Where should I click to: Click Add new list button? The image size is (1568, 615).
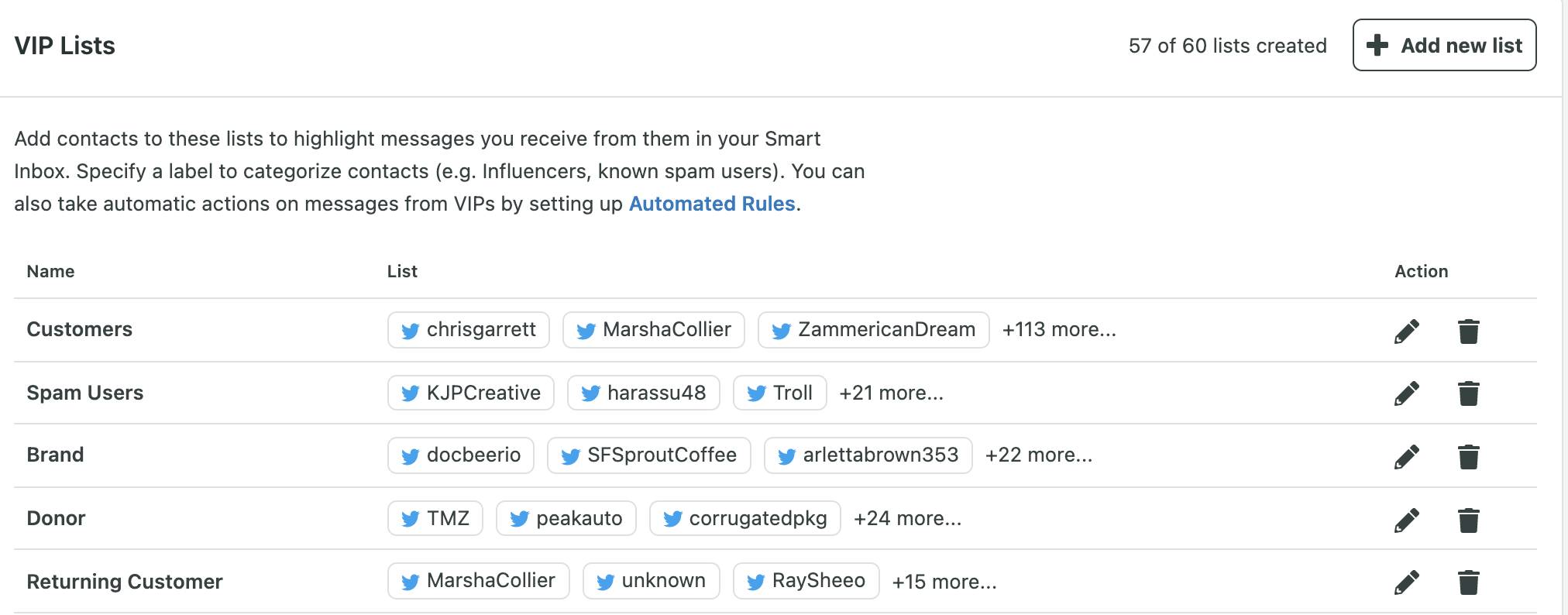pyautogui.click(x=1444, y=45)
